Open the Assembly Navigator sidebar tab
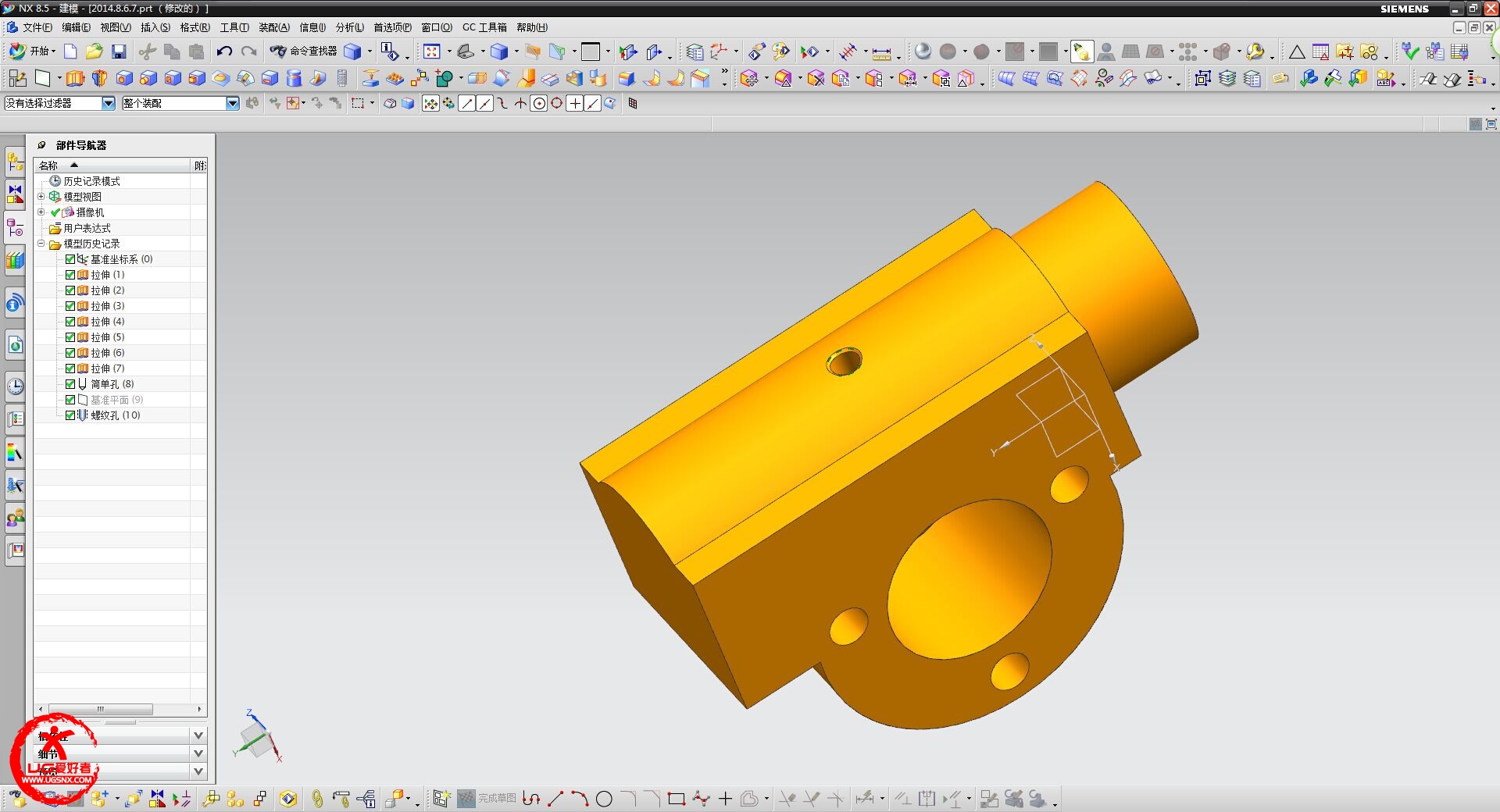 point(15,162)
